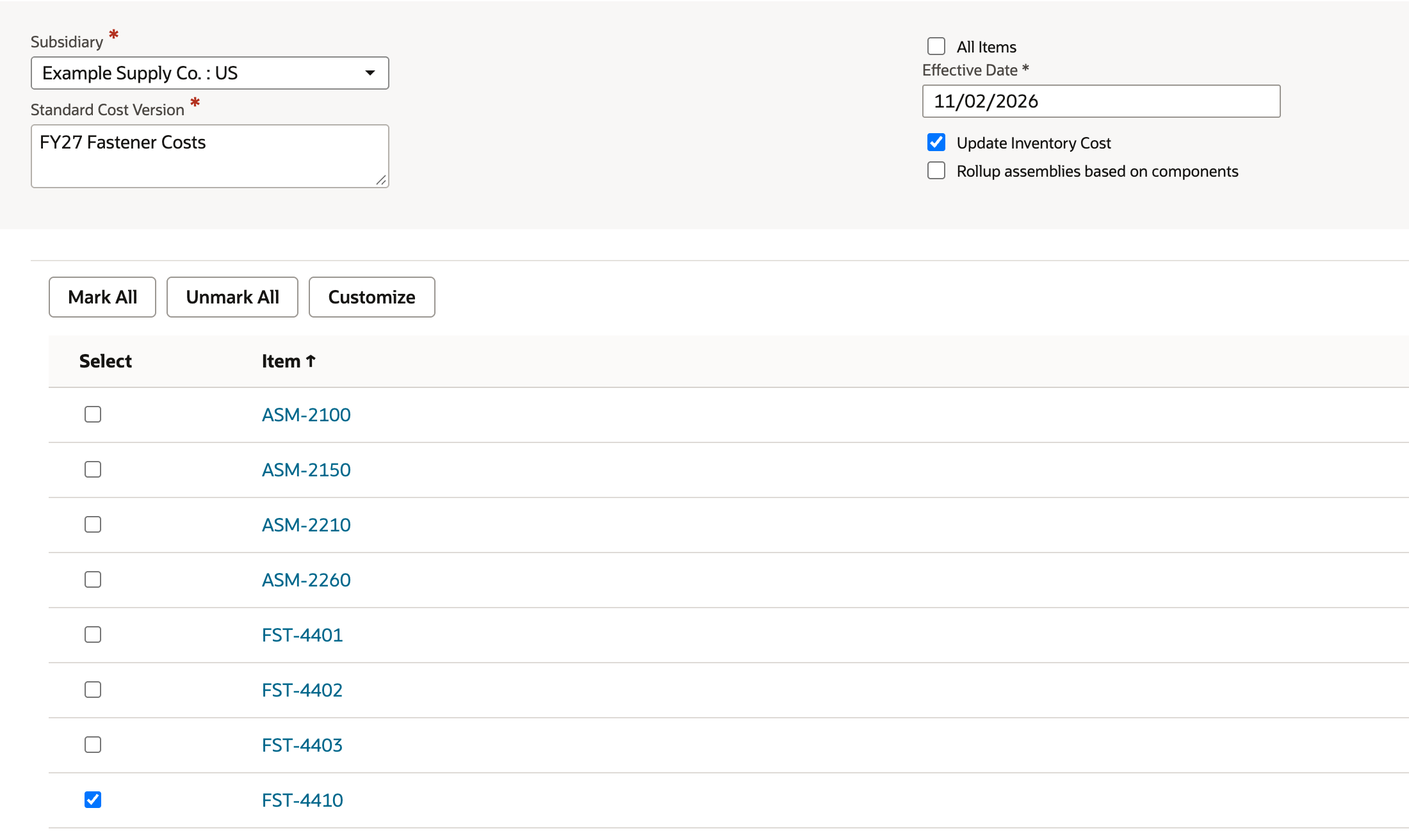This screenshot has width=1409, height=840.
Task: Open item link FST-4410
Action: (x=302, y=800)
